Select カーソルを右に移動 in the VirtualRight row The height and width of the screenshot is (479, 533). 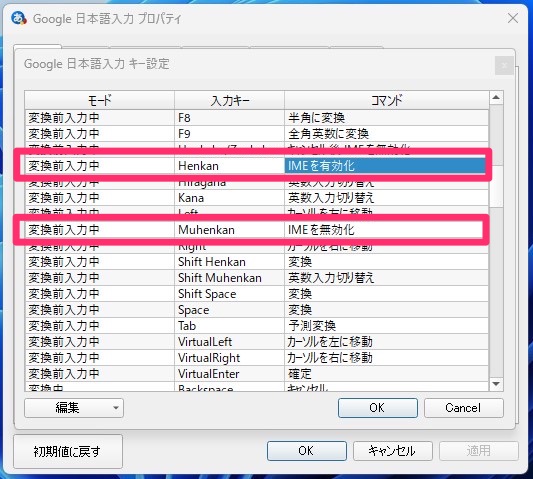pyautogui.click(x=386, y=358)
